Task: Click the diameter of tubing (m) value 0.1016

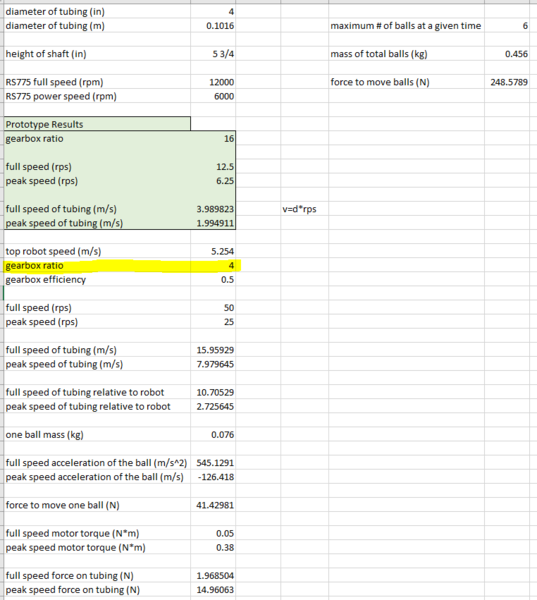Action: tap(213, 26)
